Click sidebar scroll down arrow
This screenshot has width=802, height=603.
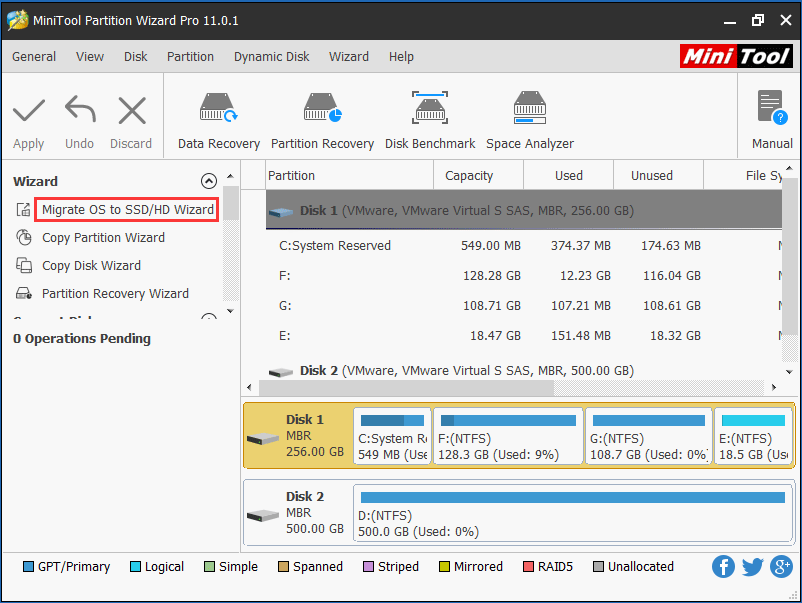(231, 311)
